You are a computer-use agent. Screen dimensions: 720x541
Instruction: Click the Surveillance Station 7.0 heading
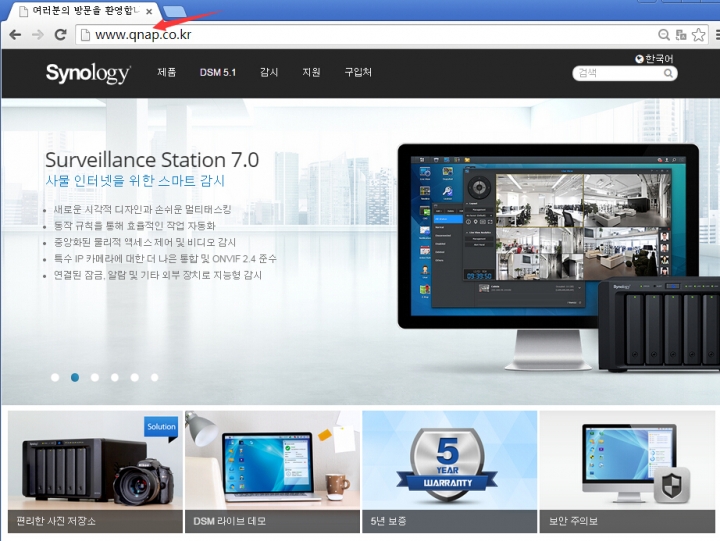[x=152, y=160]
